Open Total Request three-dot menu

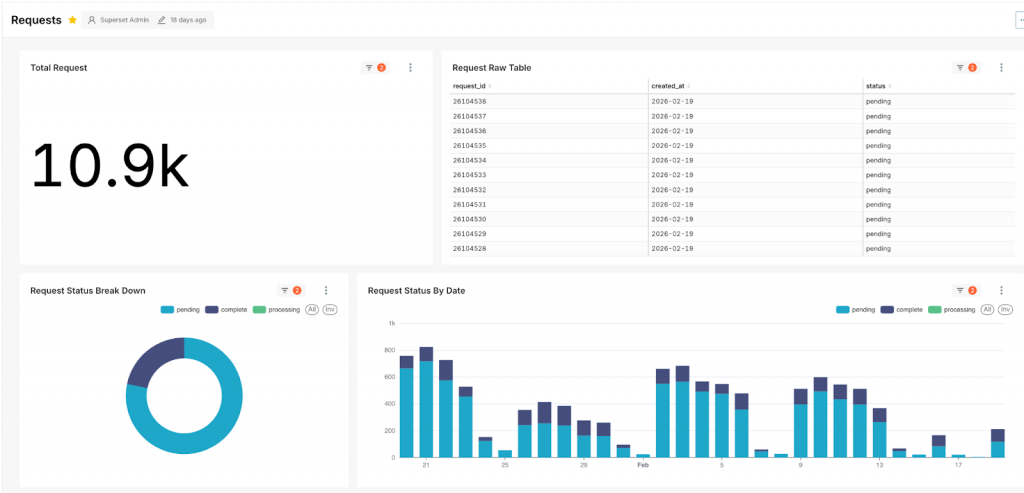coord(410,68)
